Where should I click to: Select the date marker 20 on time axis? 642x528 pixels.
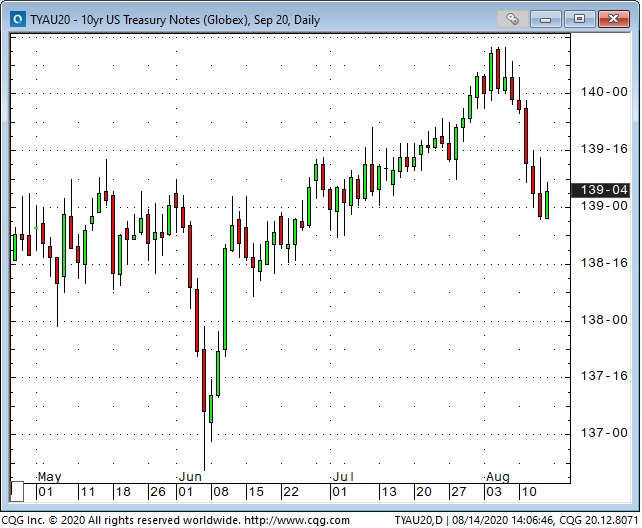pos(423,492)
